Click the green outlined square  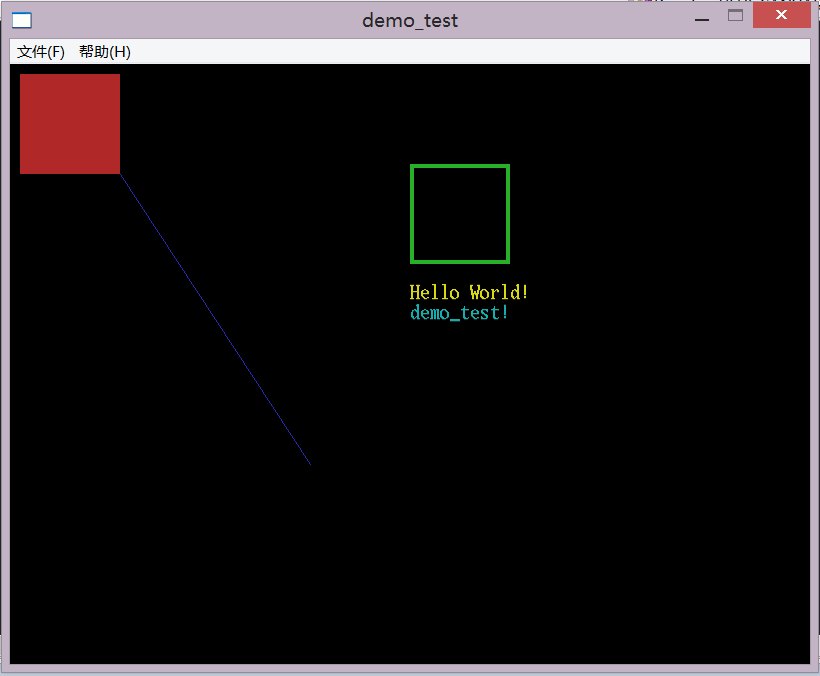coord(460,214)
